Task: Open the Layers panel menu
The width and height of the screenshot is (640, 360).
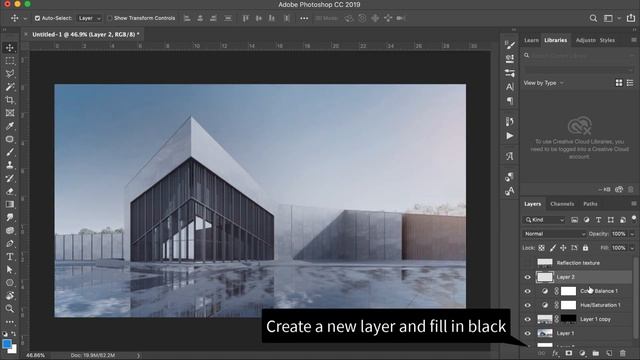Action: coord(633,204)
